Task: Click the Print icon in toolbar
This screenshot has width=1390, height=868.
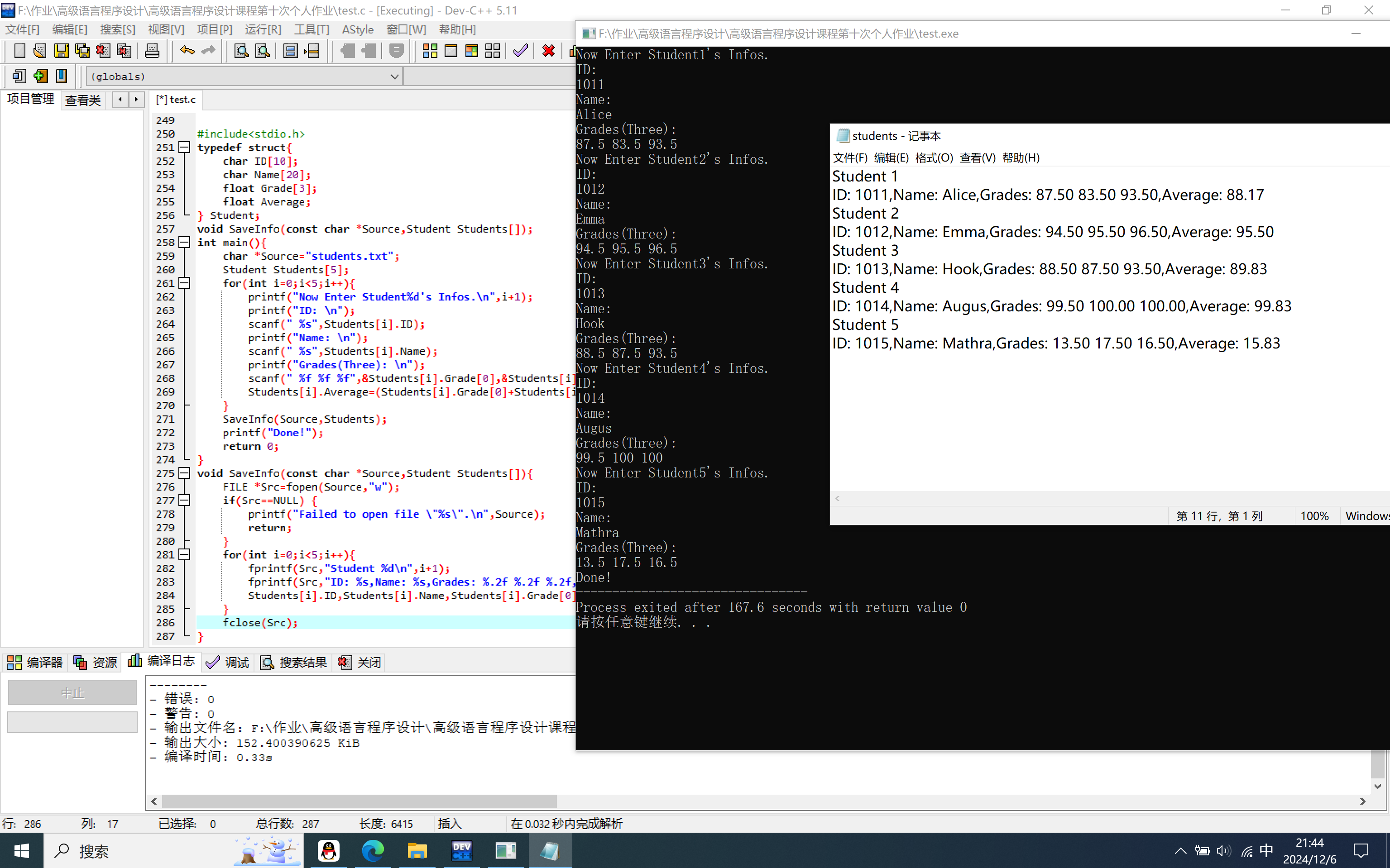Action: pos(152,51)
